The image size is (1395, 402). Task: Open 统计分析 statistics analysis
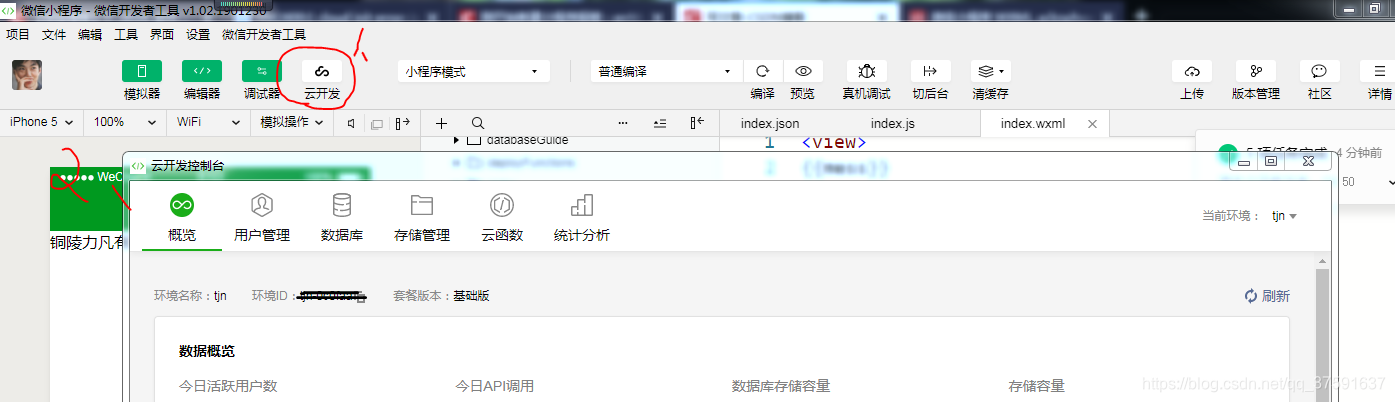(582, 217)
